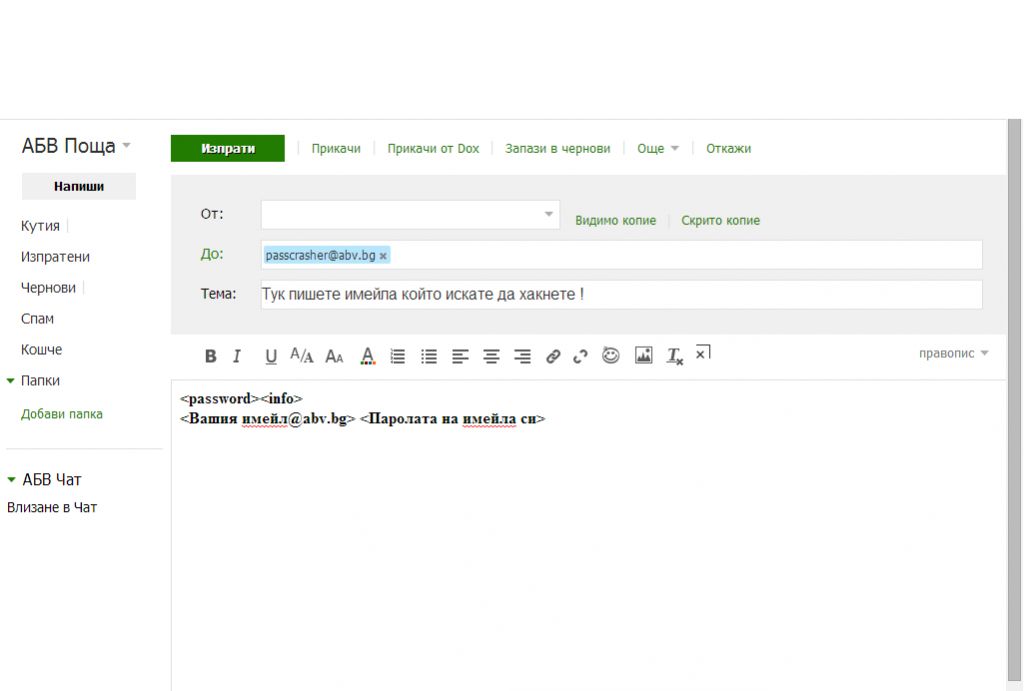Image resolution: width=1024 pixels, height=691 pixels.
Task: Click Прикачи attach link
Action: pos(336,148)
